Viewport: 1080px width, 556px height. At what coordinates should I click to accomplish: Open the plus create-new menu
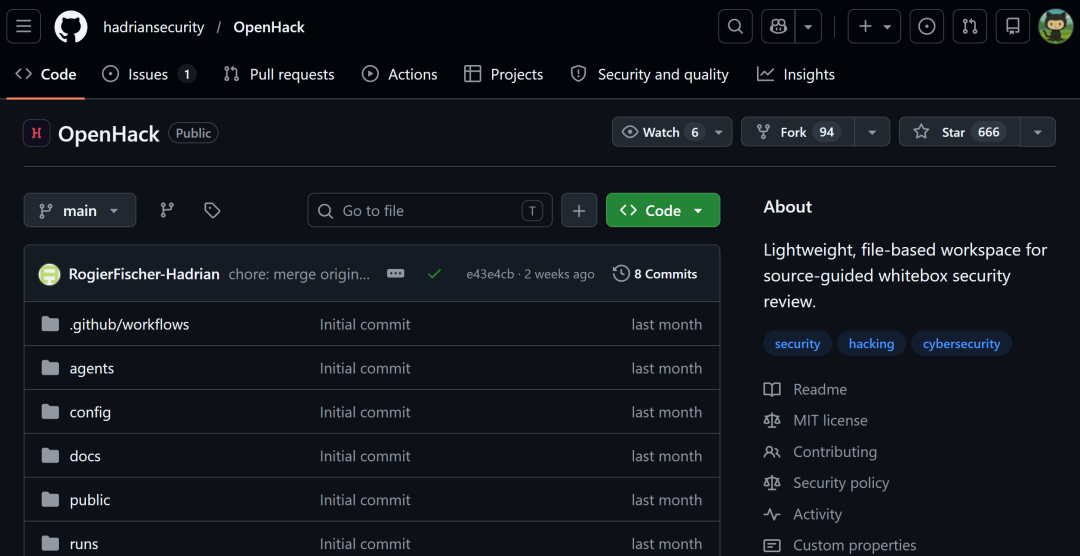pos(874,27)
